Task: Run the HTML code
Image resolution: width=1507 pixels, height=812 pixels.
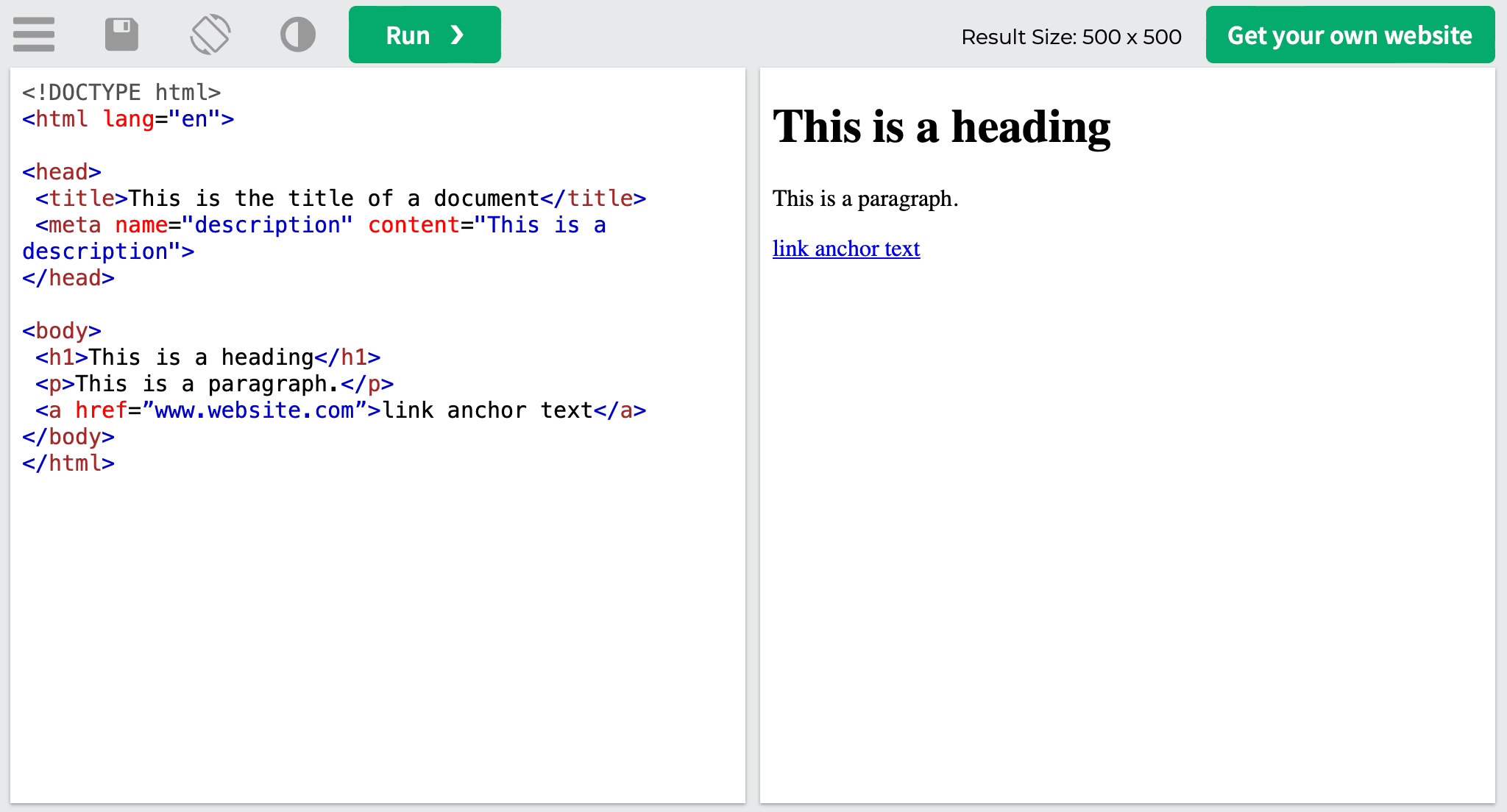Action: [x=409, y=34]
